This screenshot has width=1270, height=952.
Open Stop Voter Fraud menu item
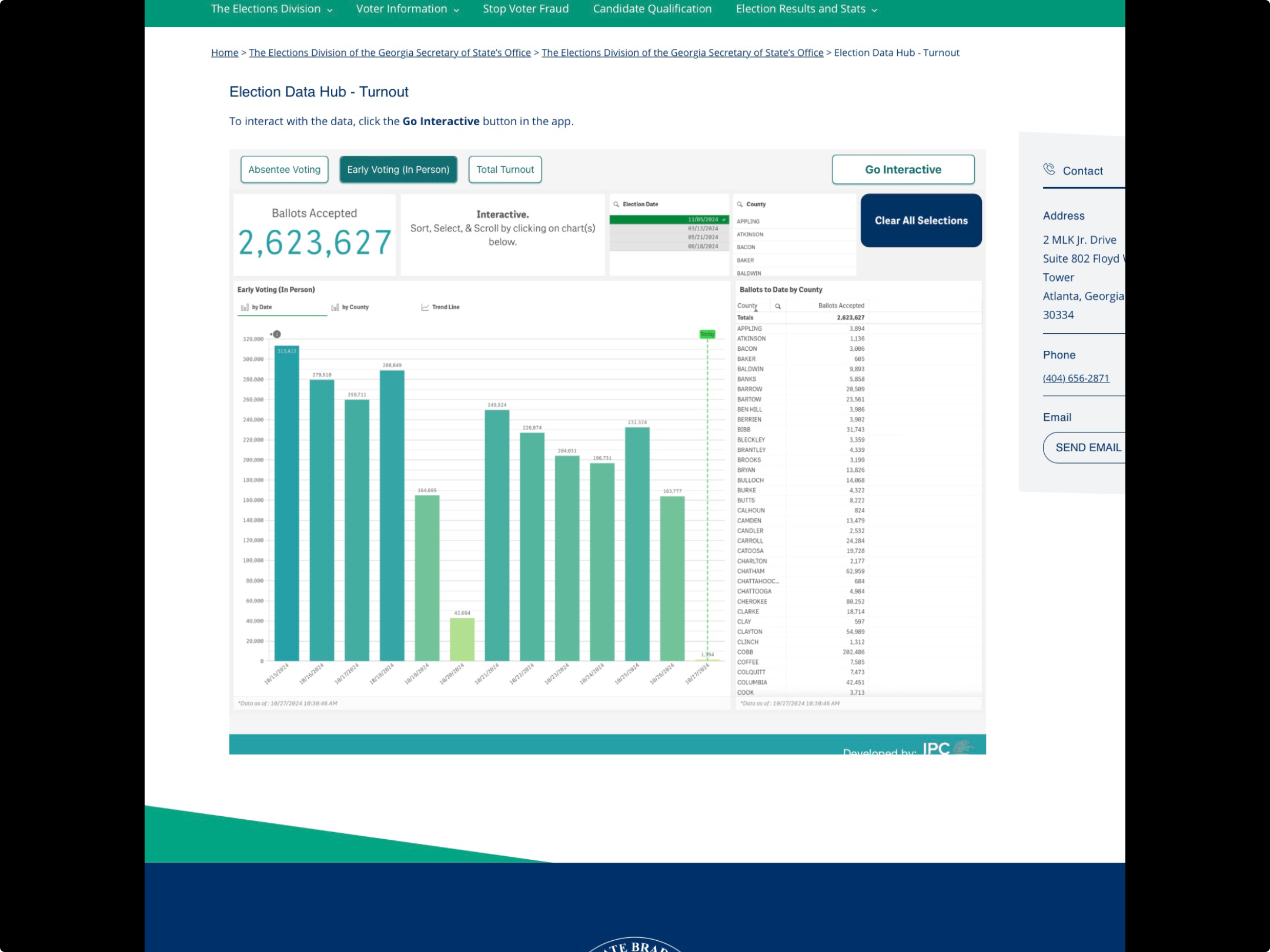[526, 9]
